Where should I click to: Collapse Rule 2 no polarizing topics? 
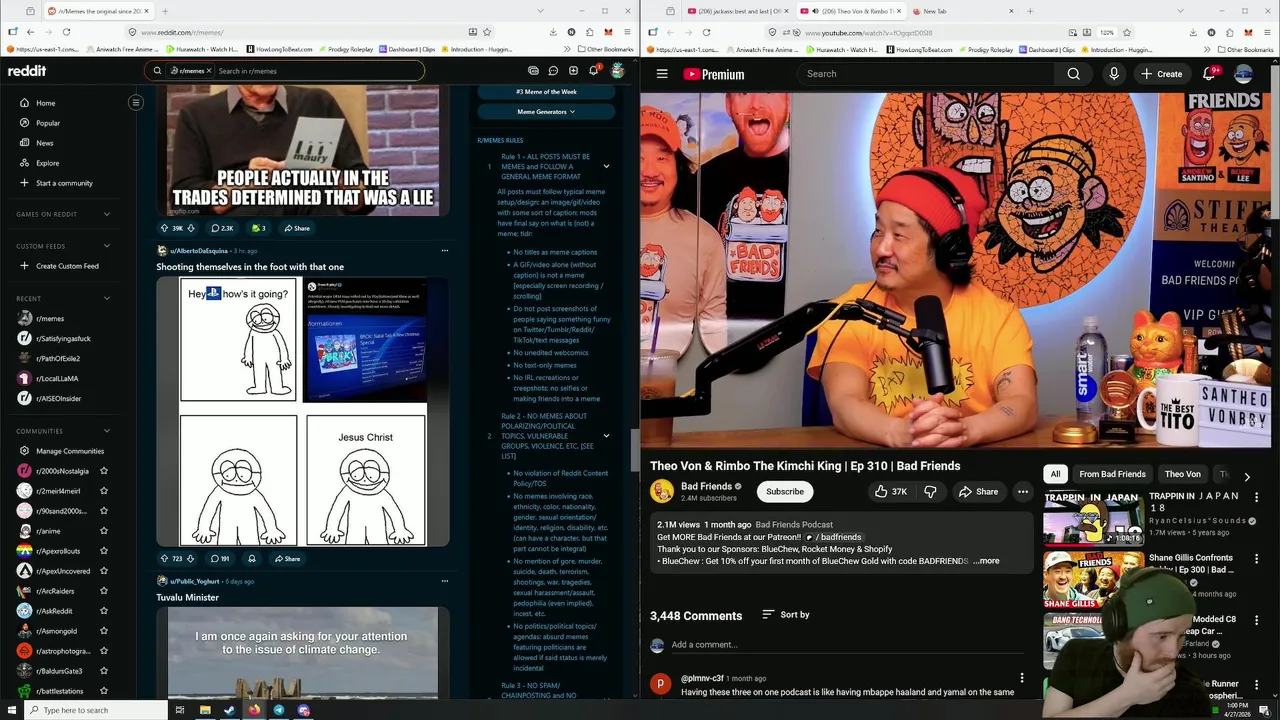tap(606, 436)
